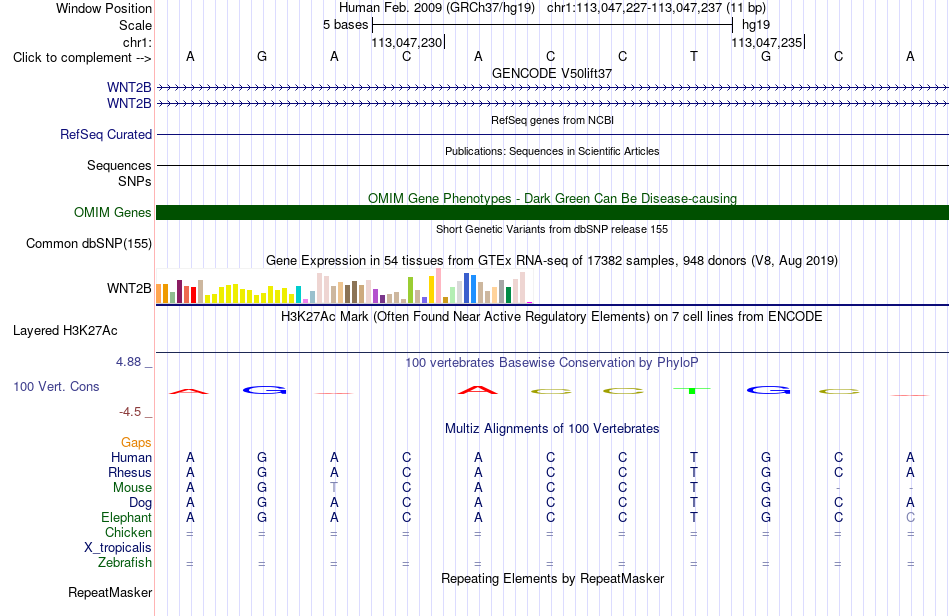Click the 'Chicken' alignment species label

click(x=128, y=532)
